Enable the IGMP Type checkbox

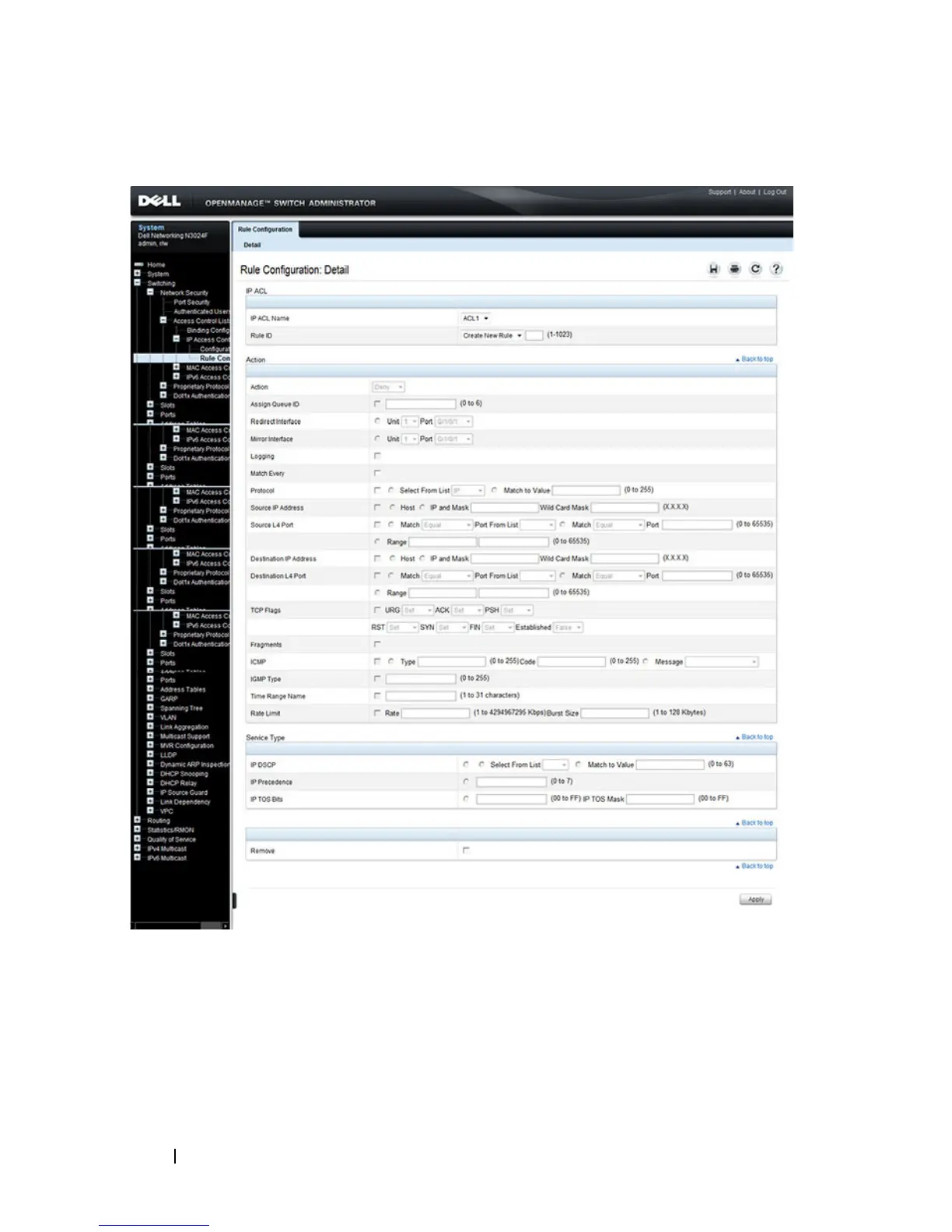[377, 678]
